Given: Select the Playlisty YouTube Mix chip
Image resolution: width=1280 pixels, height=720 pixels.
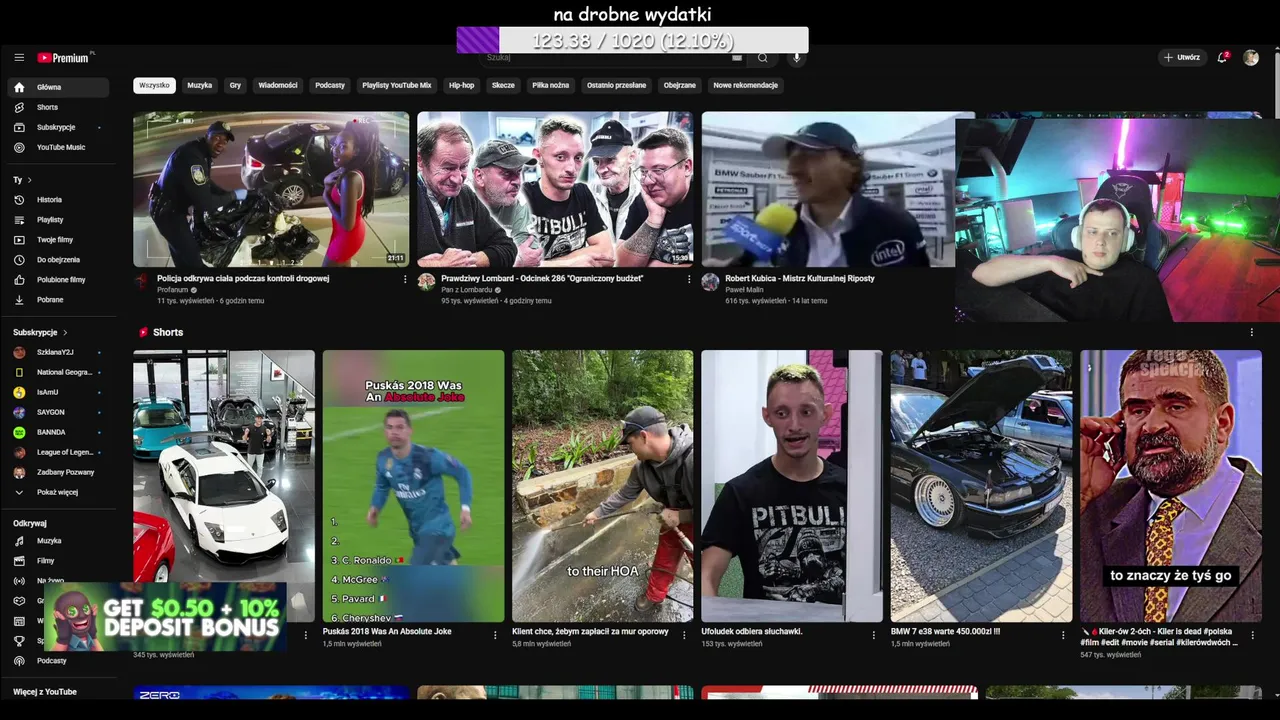Looking at the screenshot, I should coord(397,85).
